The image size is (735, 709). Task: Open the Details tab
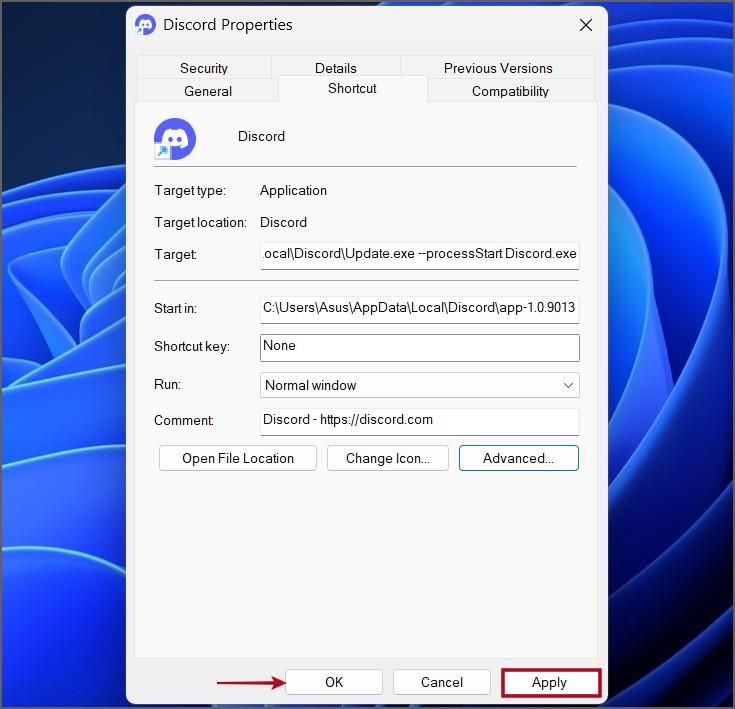pyautogui.click(x=336, y=68)
